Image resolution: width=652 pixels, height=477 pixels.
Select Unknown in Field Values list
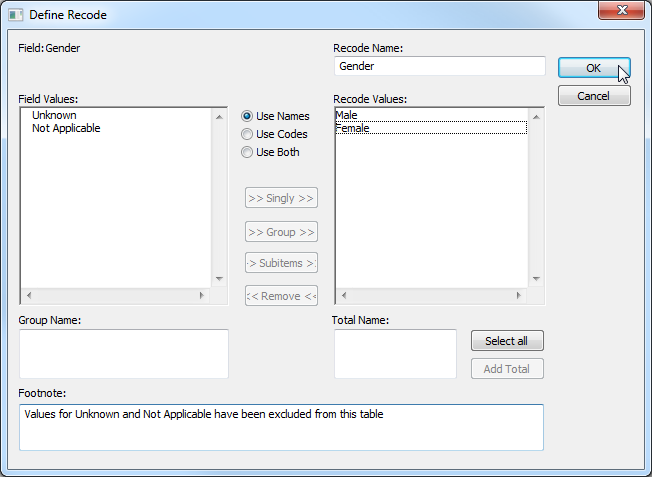click(x=54, y=116)
